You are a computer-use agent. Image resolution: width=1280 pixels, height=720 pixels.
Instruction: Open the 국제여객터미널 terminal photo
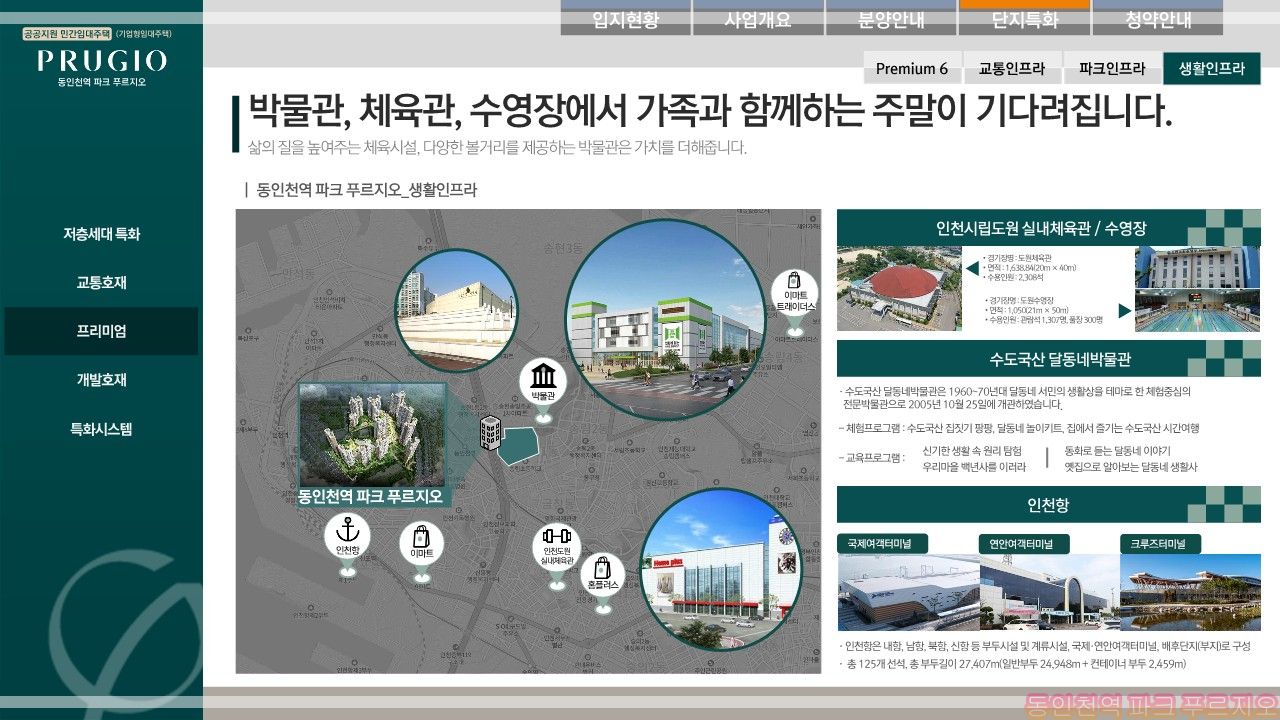coord(907,592)
